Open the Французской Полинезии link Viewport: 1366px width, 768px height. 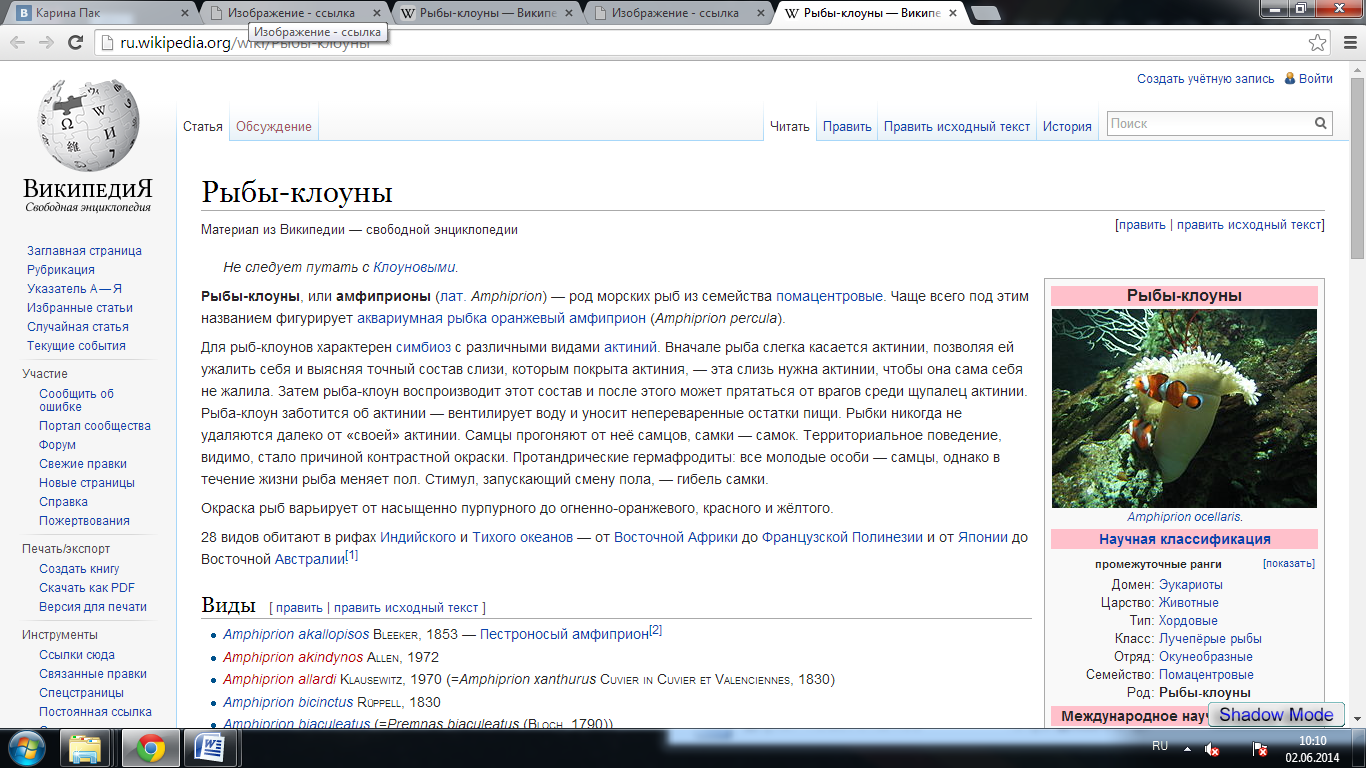[x=842, y=538]
